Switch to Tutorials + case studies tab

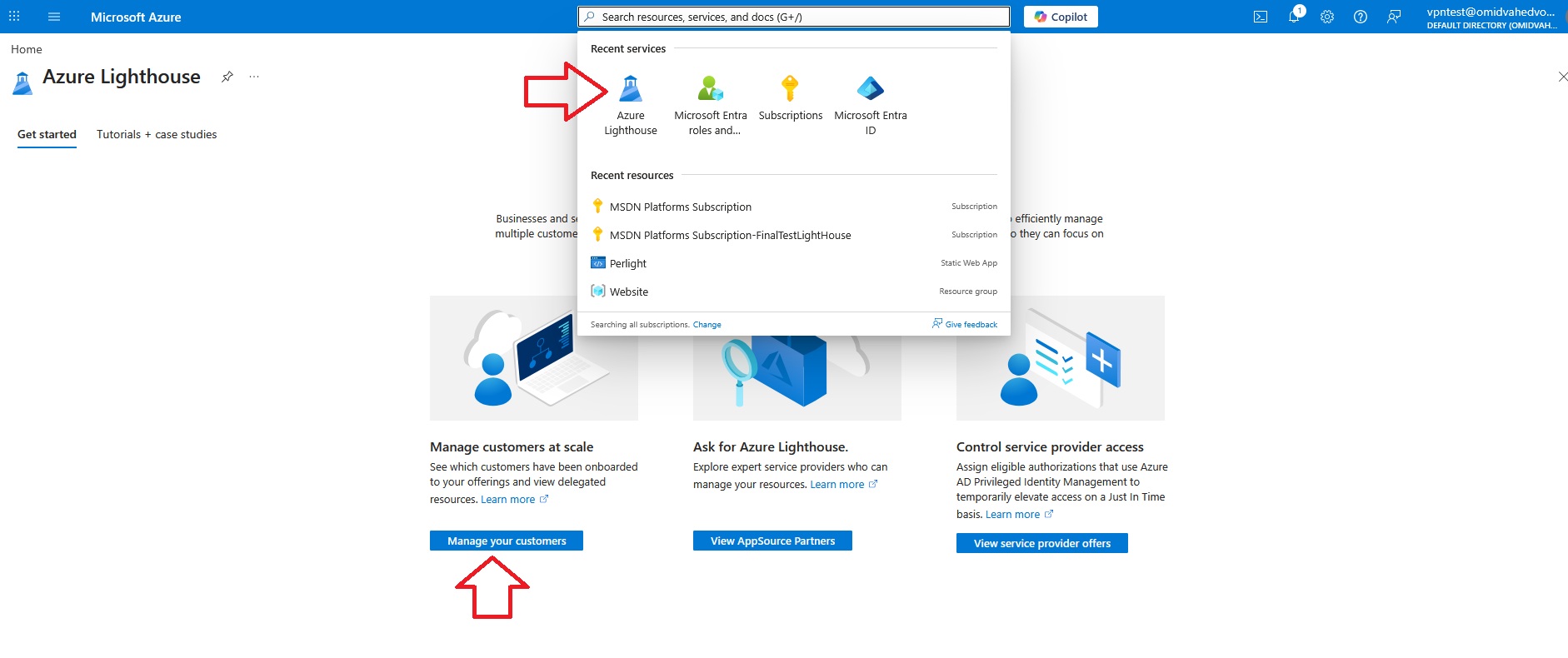click(x=157, y=134)
